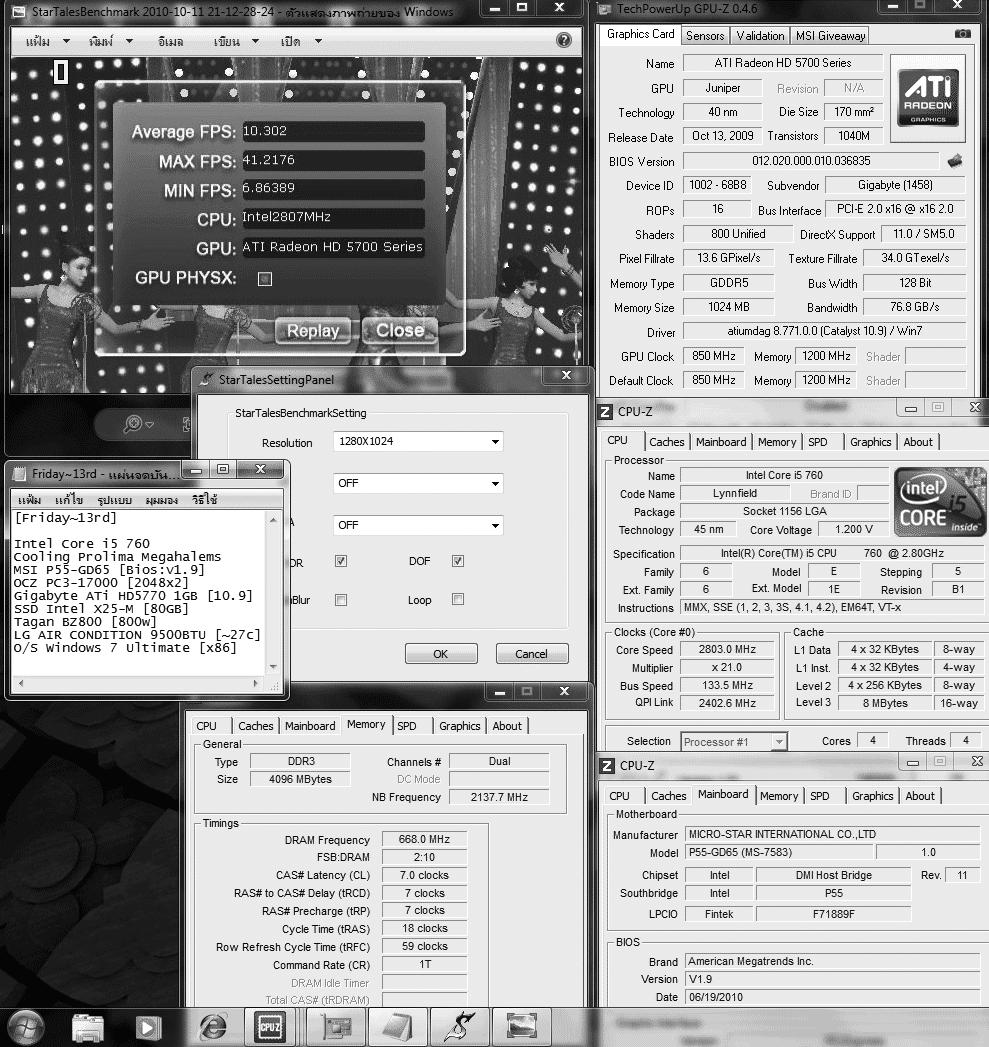Screen dimensions: 989x1047
Task: Click the GPU-Z graphics card taskbar icon
Action: tap(336, 1027)
